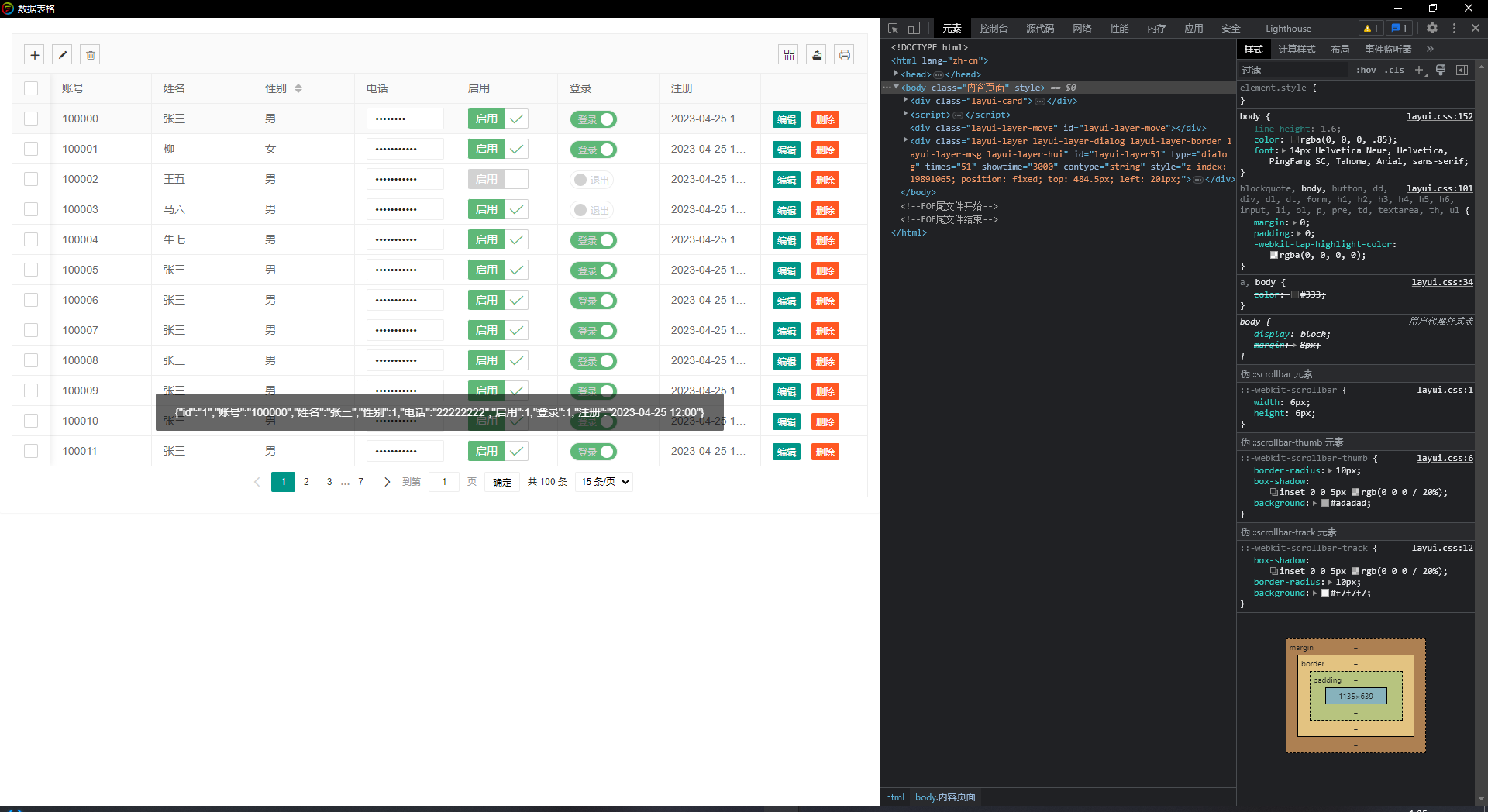This screenshot has height=812, width=1488.
Task: Open the 15 条/页 page size dropdown
Action: 604,482
